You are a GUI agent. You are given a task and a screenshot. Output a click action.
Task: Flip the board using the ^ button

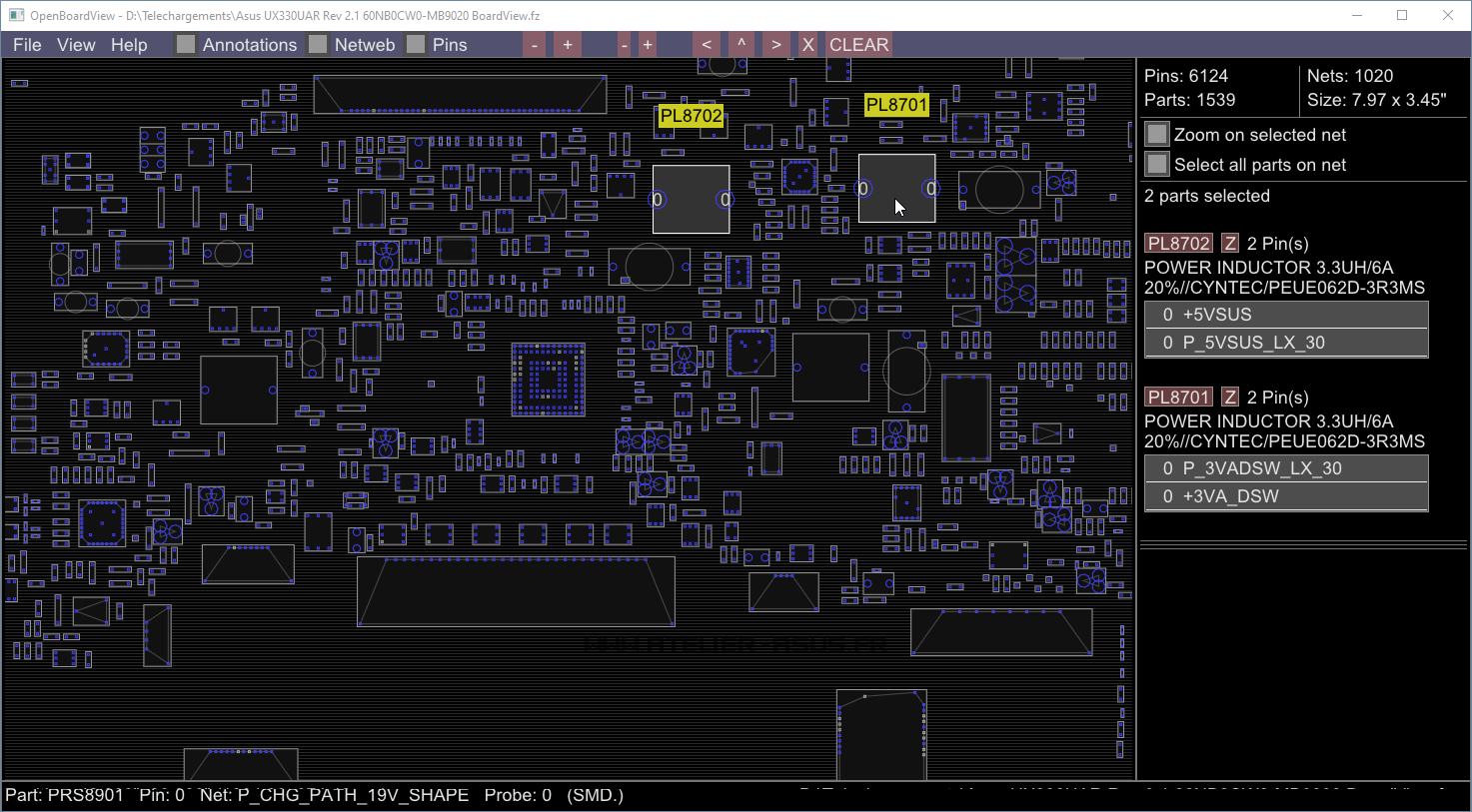741,45
